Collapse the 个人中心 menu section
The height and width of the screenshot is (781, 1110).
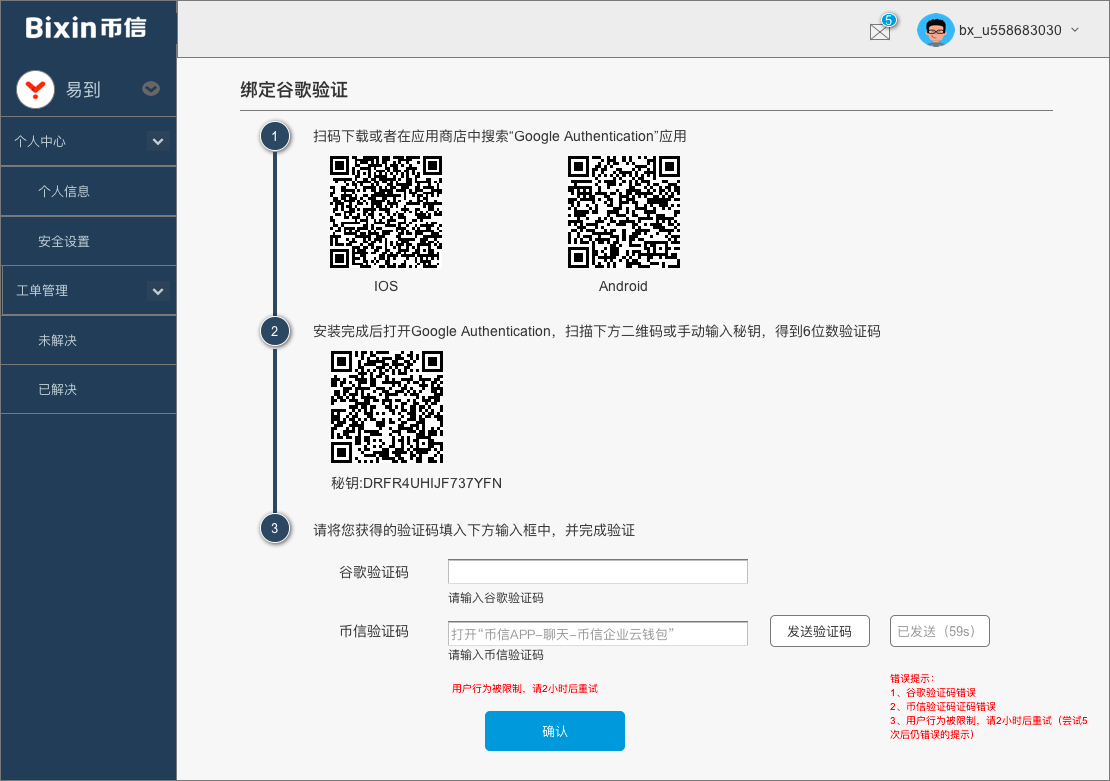[158, 142]
